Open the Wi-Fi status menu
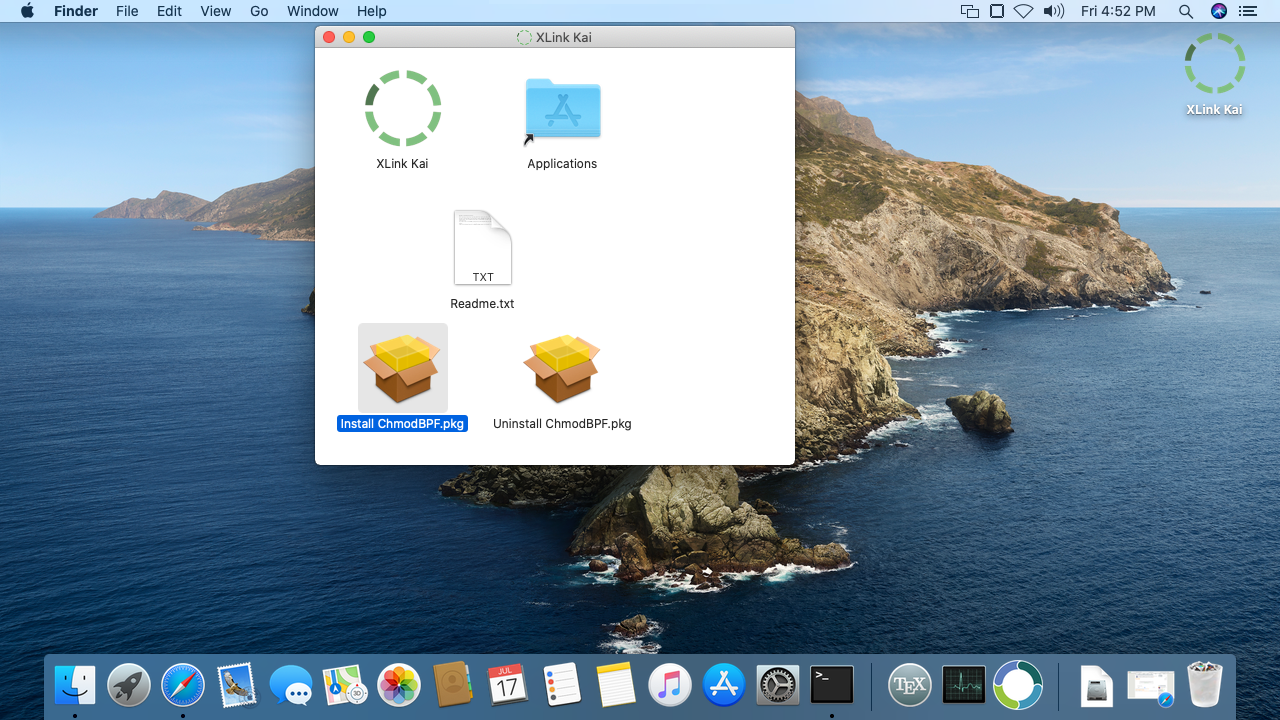This screenshot has height=720, width=1280. [1023, 11]
